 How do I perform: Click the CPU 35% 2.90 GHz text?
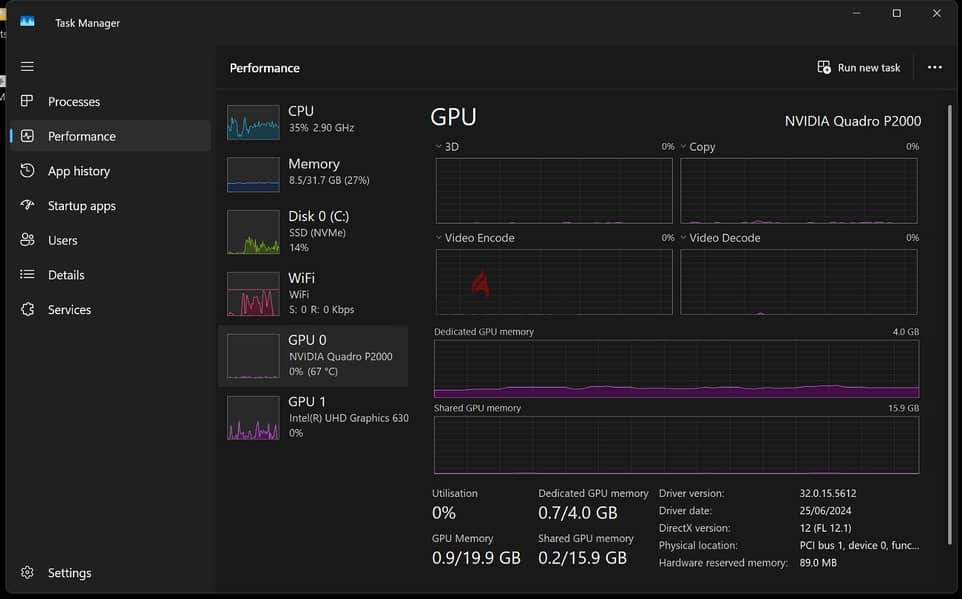pos(321,128)
